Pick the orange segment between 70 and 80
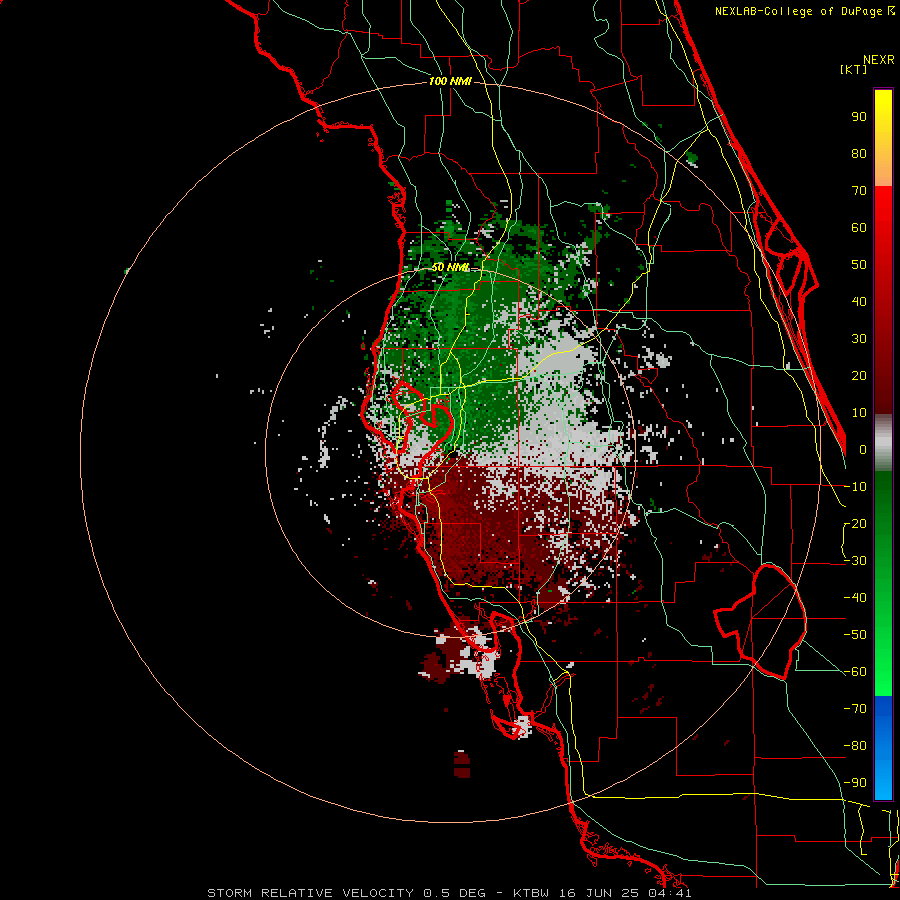 (883, 169)
